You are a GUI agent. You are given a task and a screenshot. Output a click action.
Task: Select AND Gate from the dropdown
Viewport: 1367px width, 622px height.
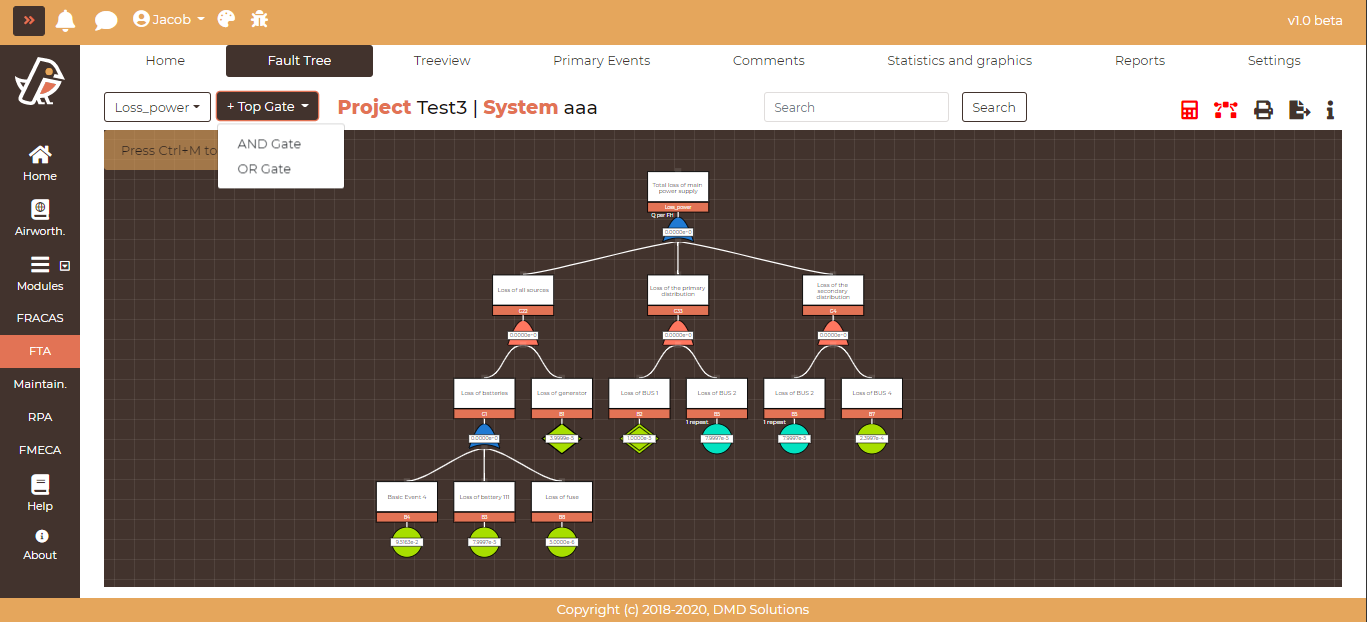[269, 144]
